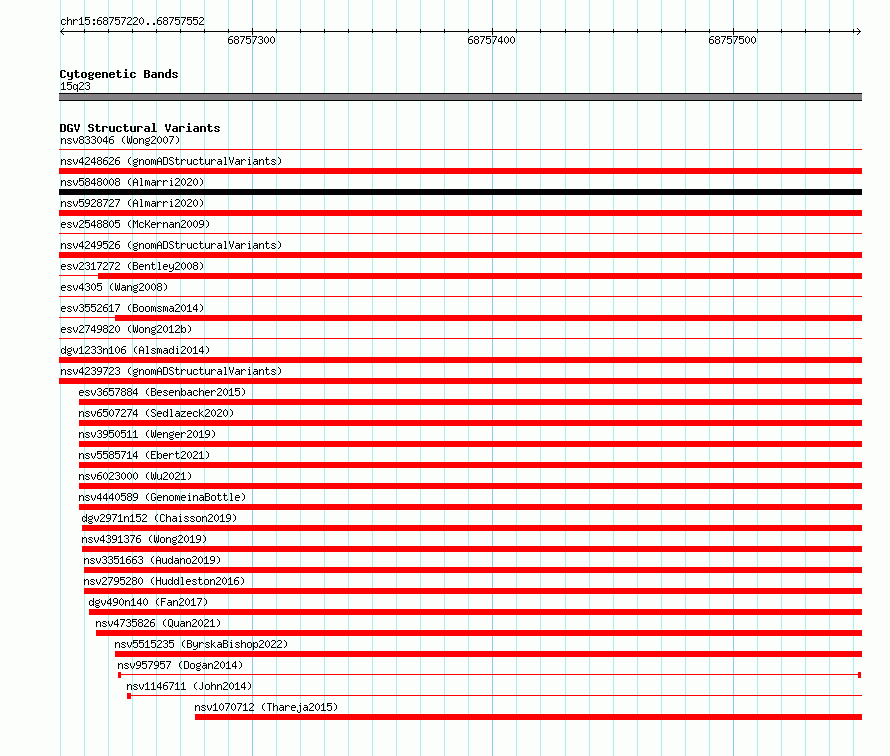Image resolution: width=890 pixels, height=756 pixels.
Task: Open the Cytogenetic Bands track heading
Action: tap(119, 74)
